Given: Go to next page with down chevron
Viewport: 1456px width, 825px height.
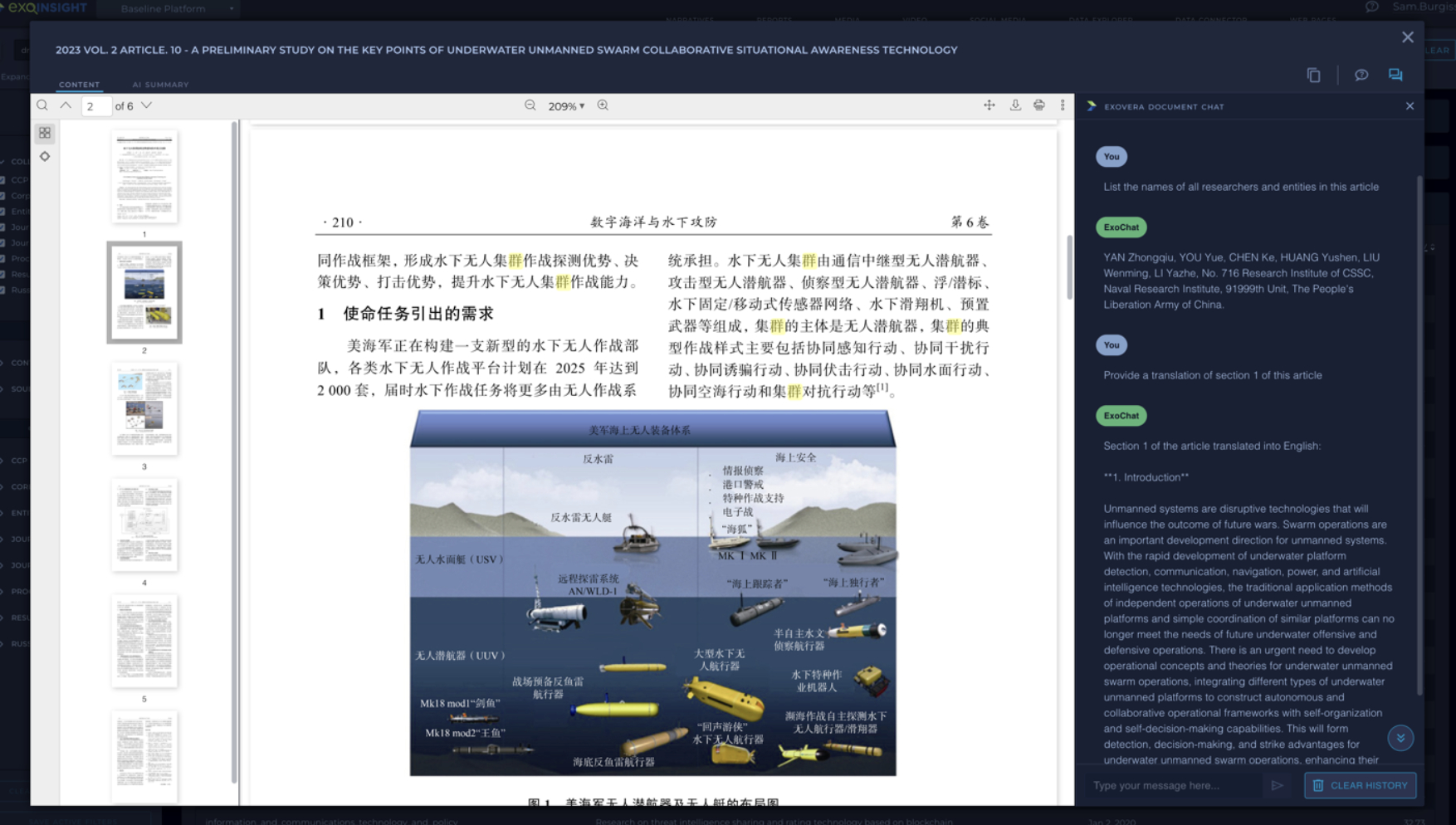Looking at the screenshot, I should point(147,105).
